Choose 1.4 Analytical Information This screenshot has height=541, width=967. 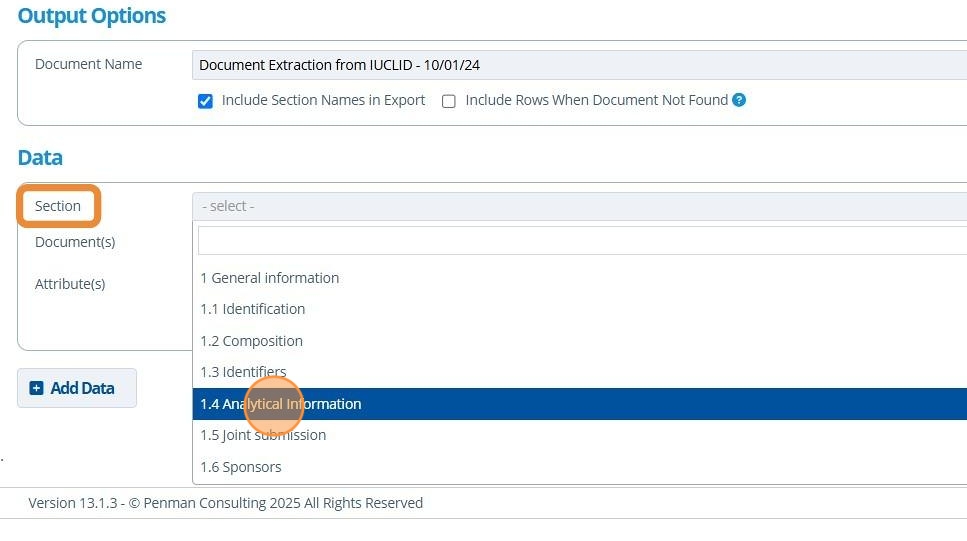click(281, 404)
